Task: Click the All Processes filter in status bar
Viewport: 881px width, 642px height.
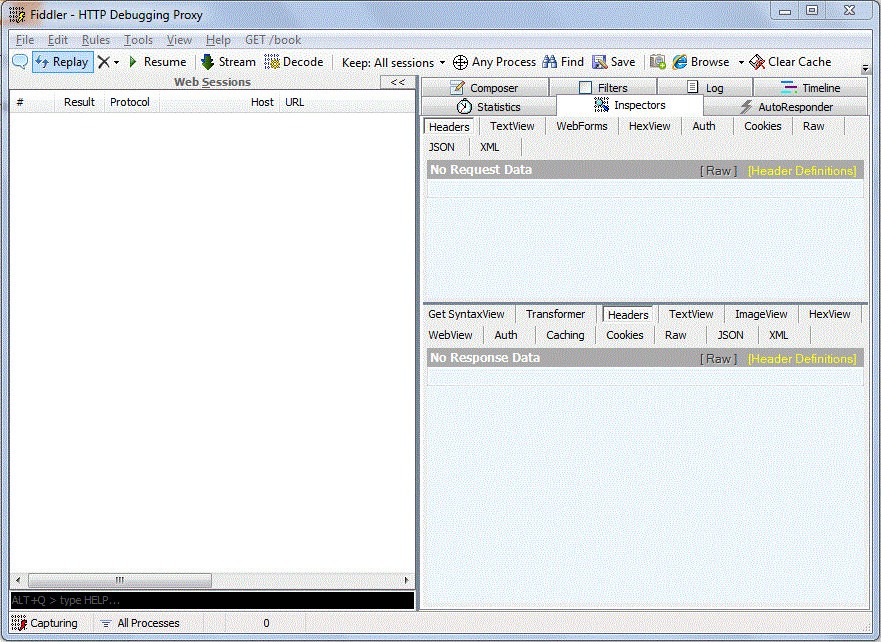Action: 140,623
